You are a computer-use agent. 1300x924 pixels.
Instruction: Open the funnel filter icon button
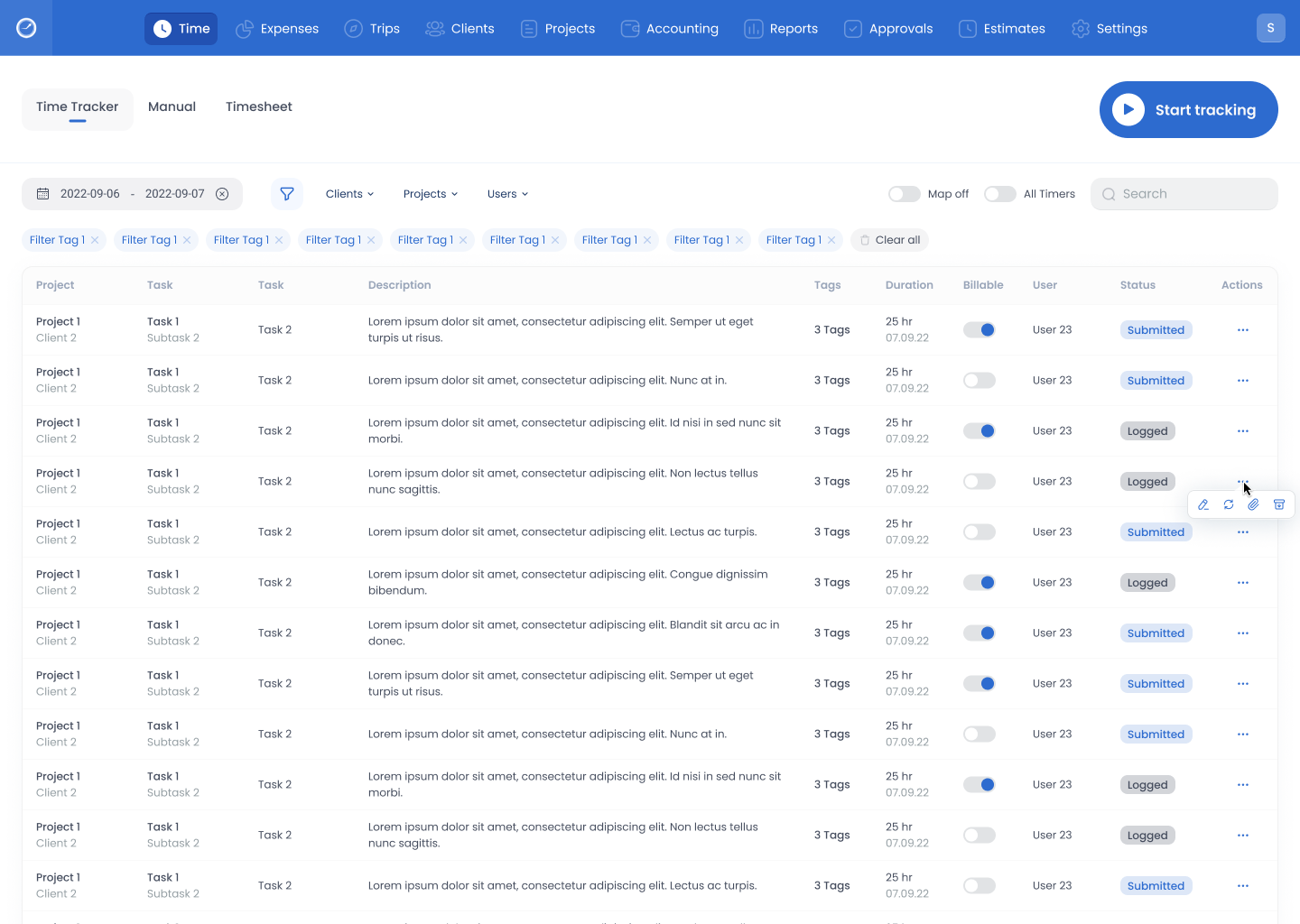[287, 194]
